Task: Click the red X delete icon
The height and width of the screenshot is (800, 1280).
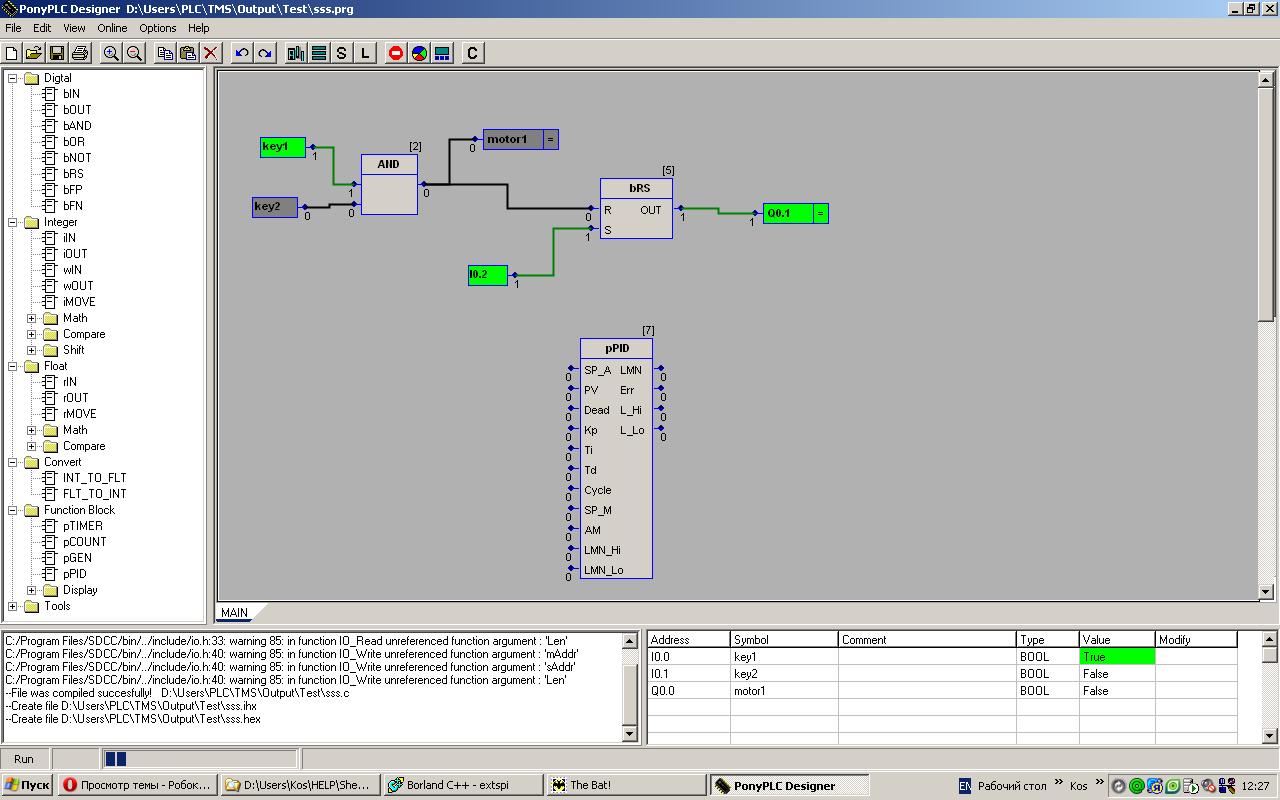Action: 211,53
